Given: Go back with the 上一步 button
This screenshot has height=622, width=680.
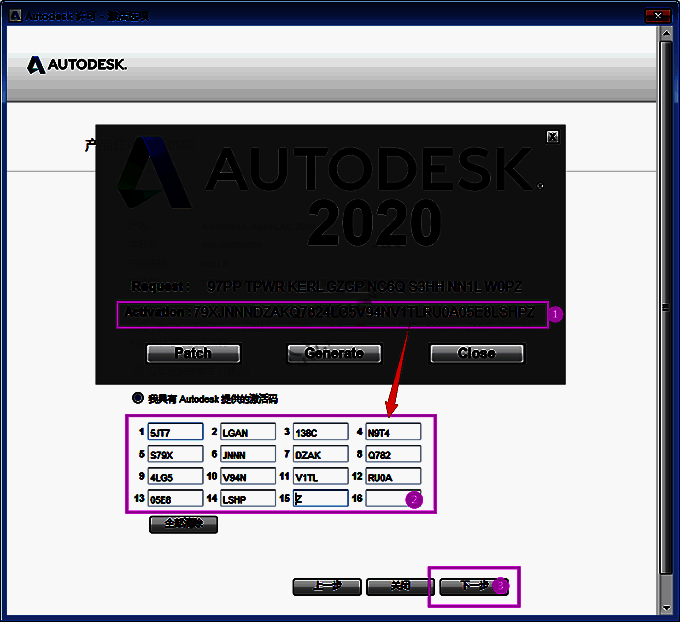Looking at the screenshot, I should [x=326, y=586].
